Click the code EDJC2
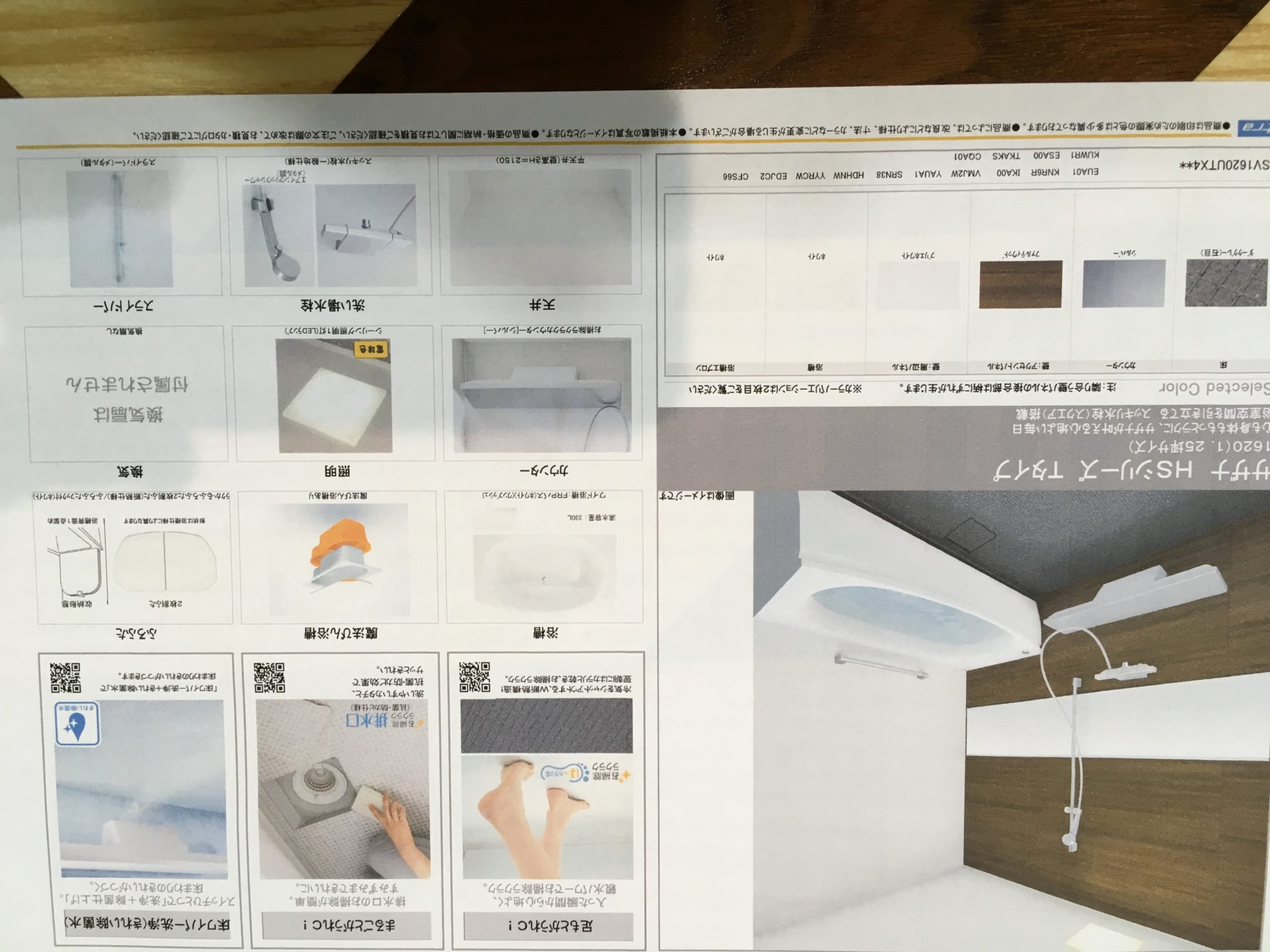This screenshot has width=1270, height=952. (774, 177)
